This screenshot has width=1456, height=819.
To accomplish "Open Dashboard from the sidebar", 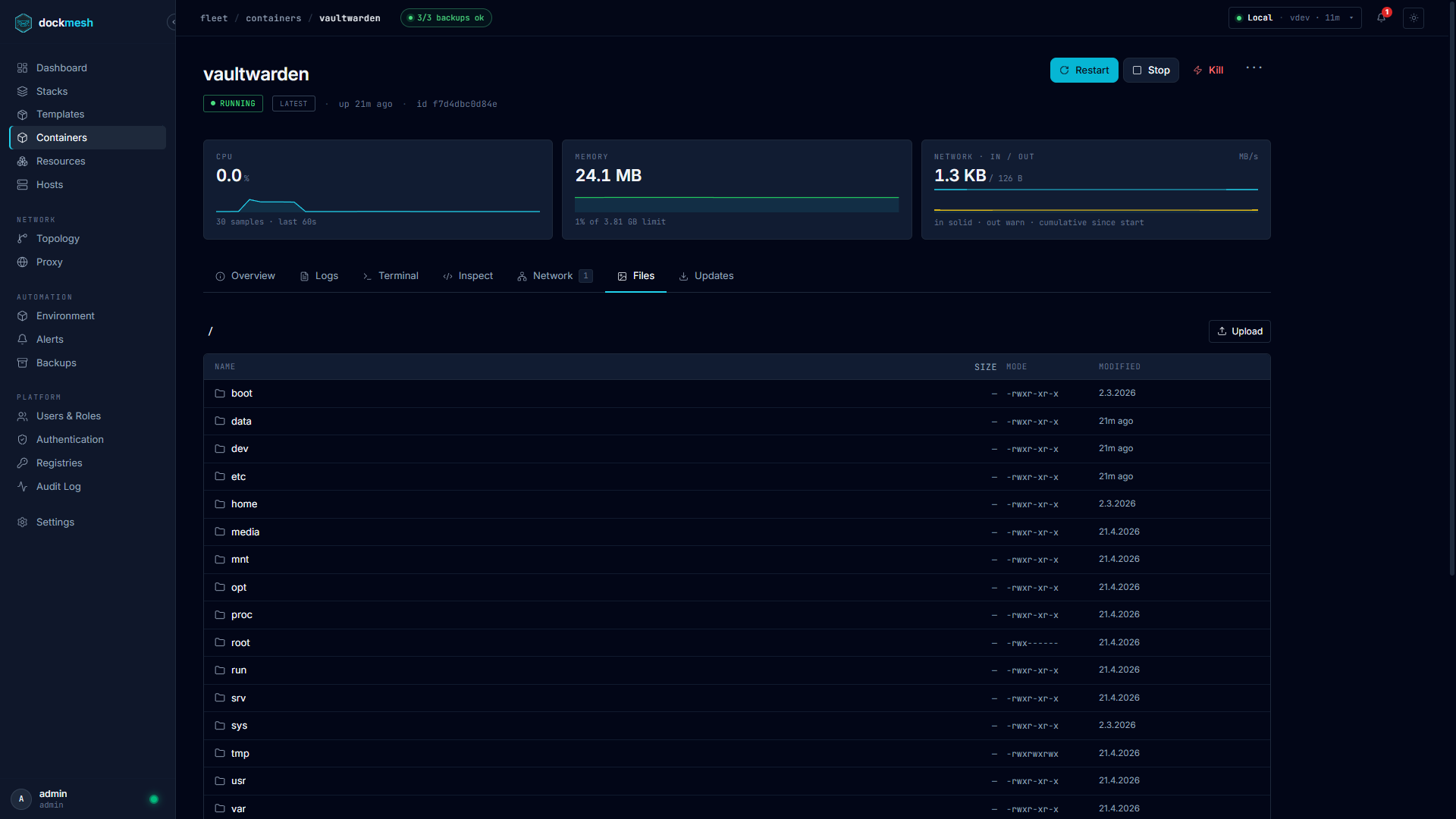I will 87,67.
